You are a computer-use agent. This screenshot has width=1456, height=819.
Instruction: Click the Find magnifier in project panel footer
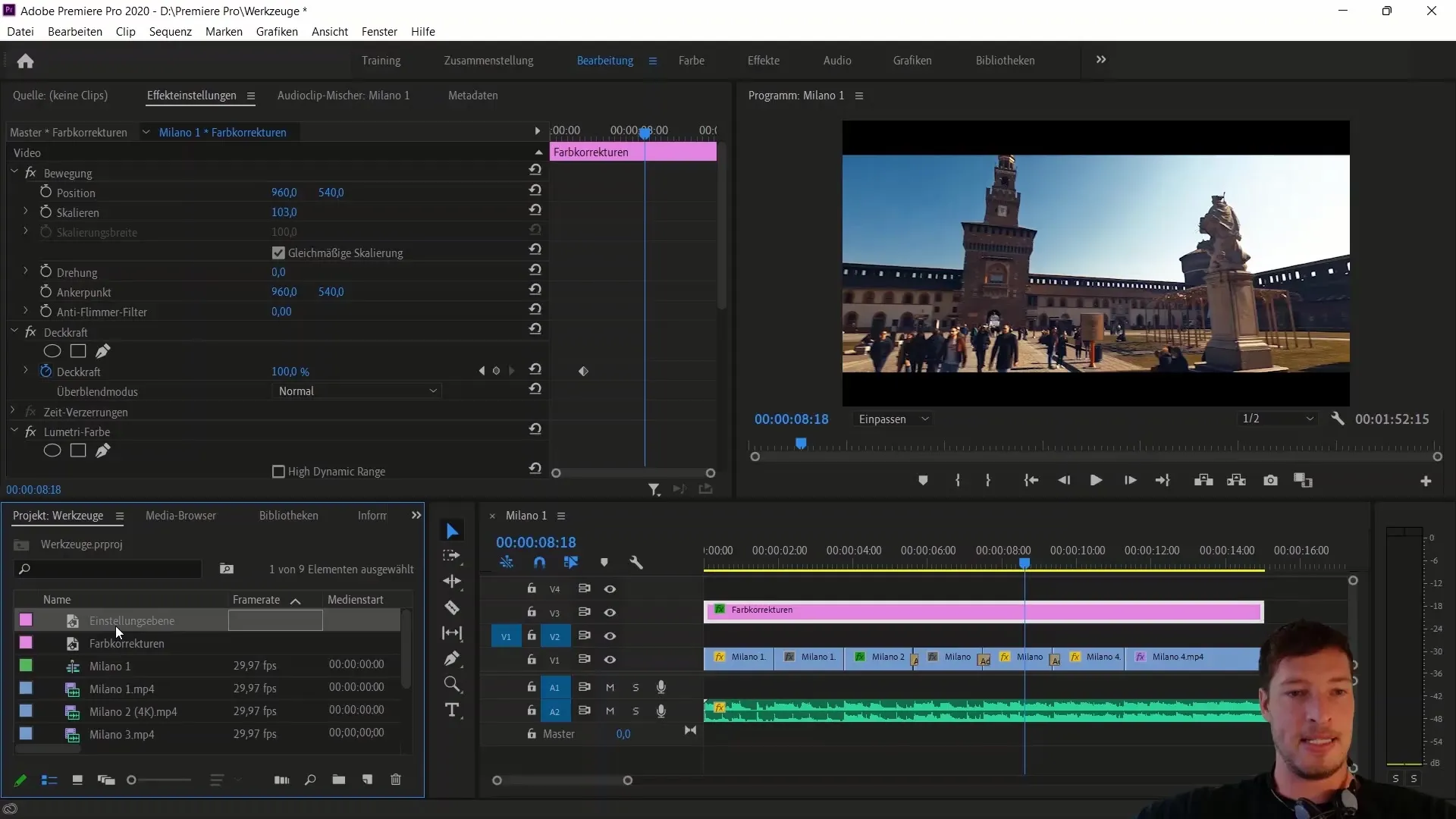(x=310, y=780)
